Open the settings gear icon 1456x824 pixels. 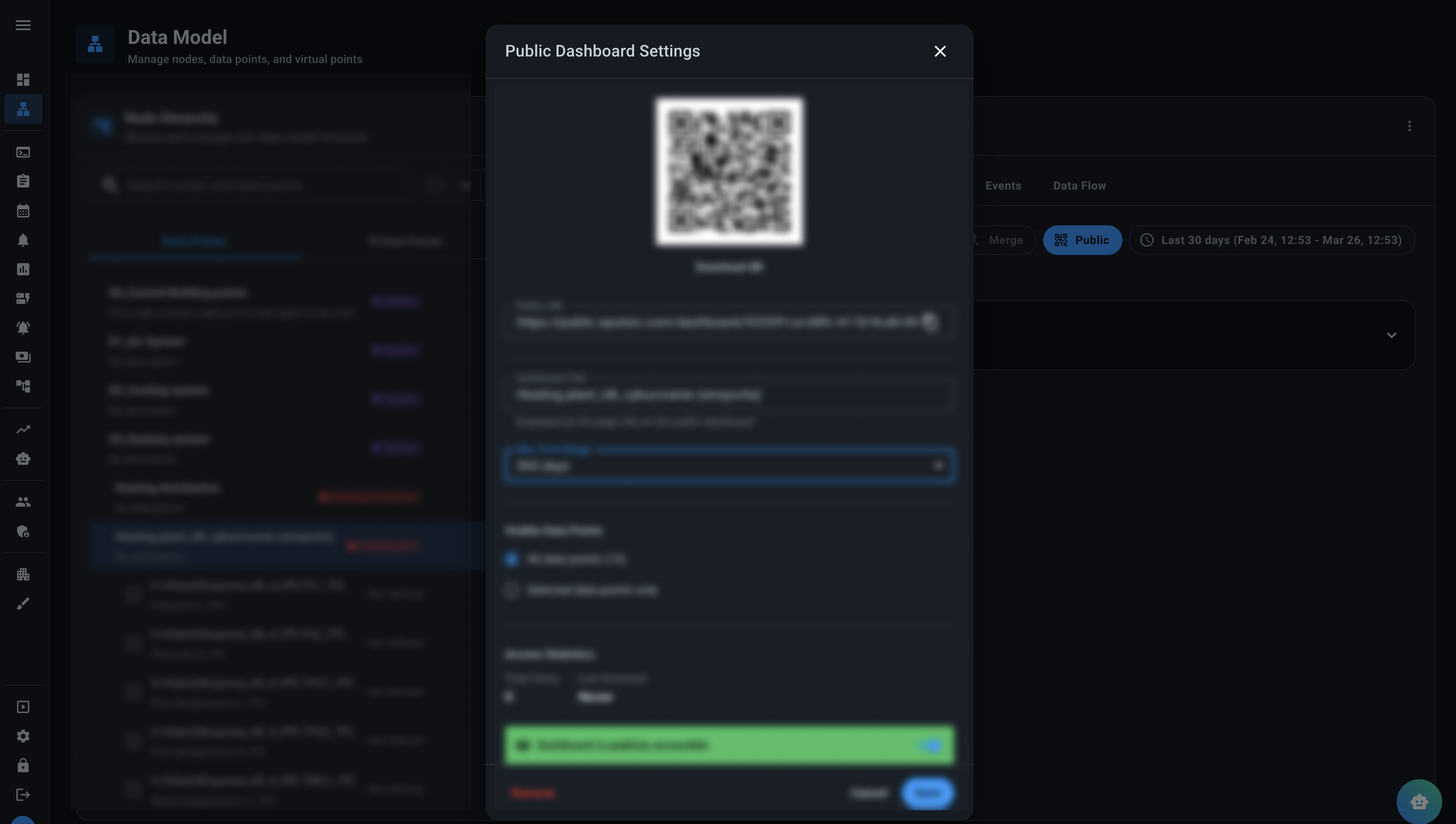23,736
